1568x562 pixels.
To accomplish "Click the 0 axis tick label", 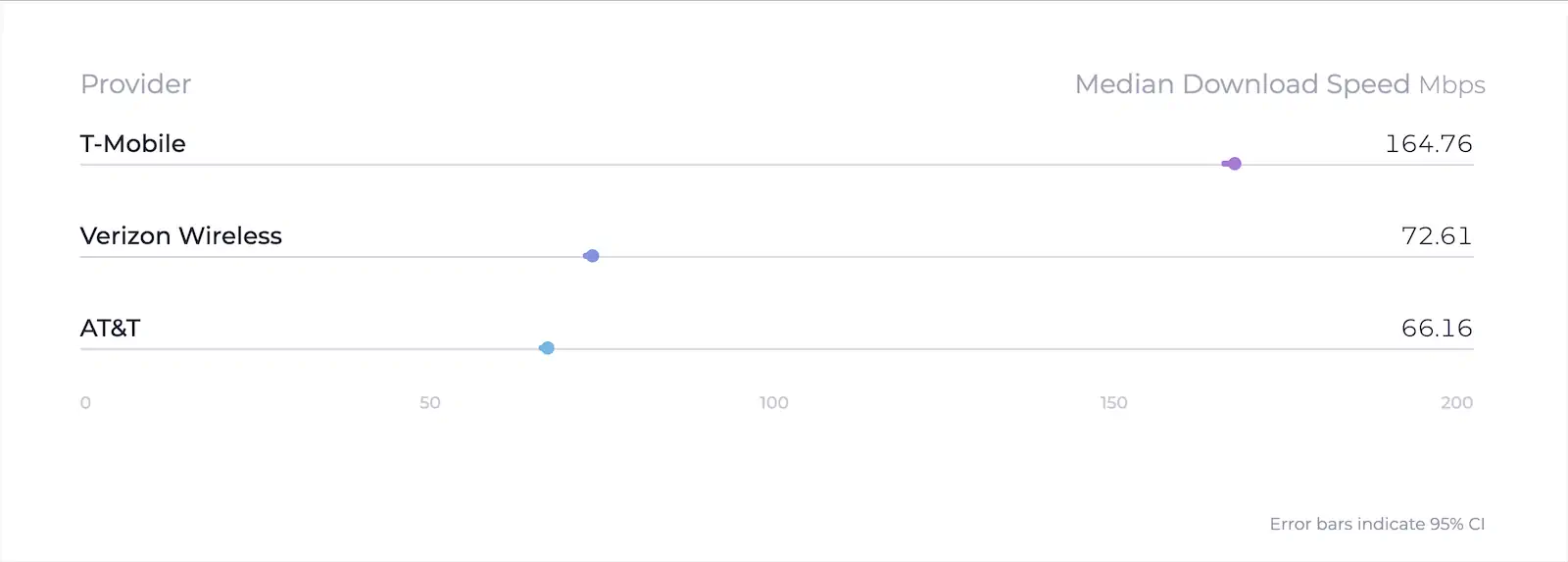I will coord(85,402).
